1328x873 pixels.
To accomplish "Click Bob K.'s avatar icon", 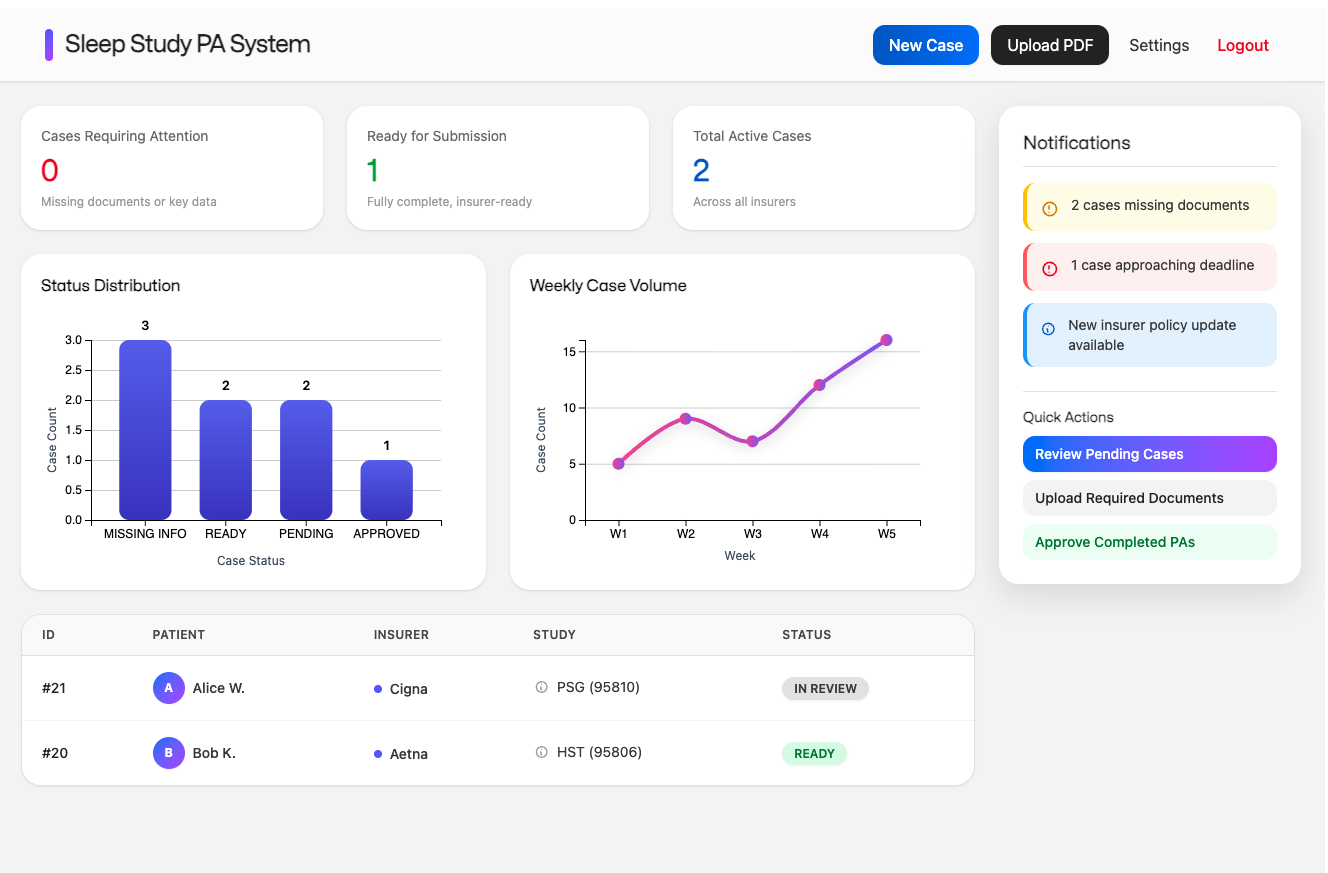I will pos(168,753).
